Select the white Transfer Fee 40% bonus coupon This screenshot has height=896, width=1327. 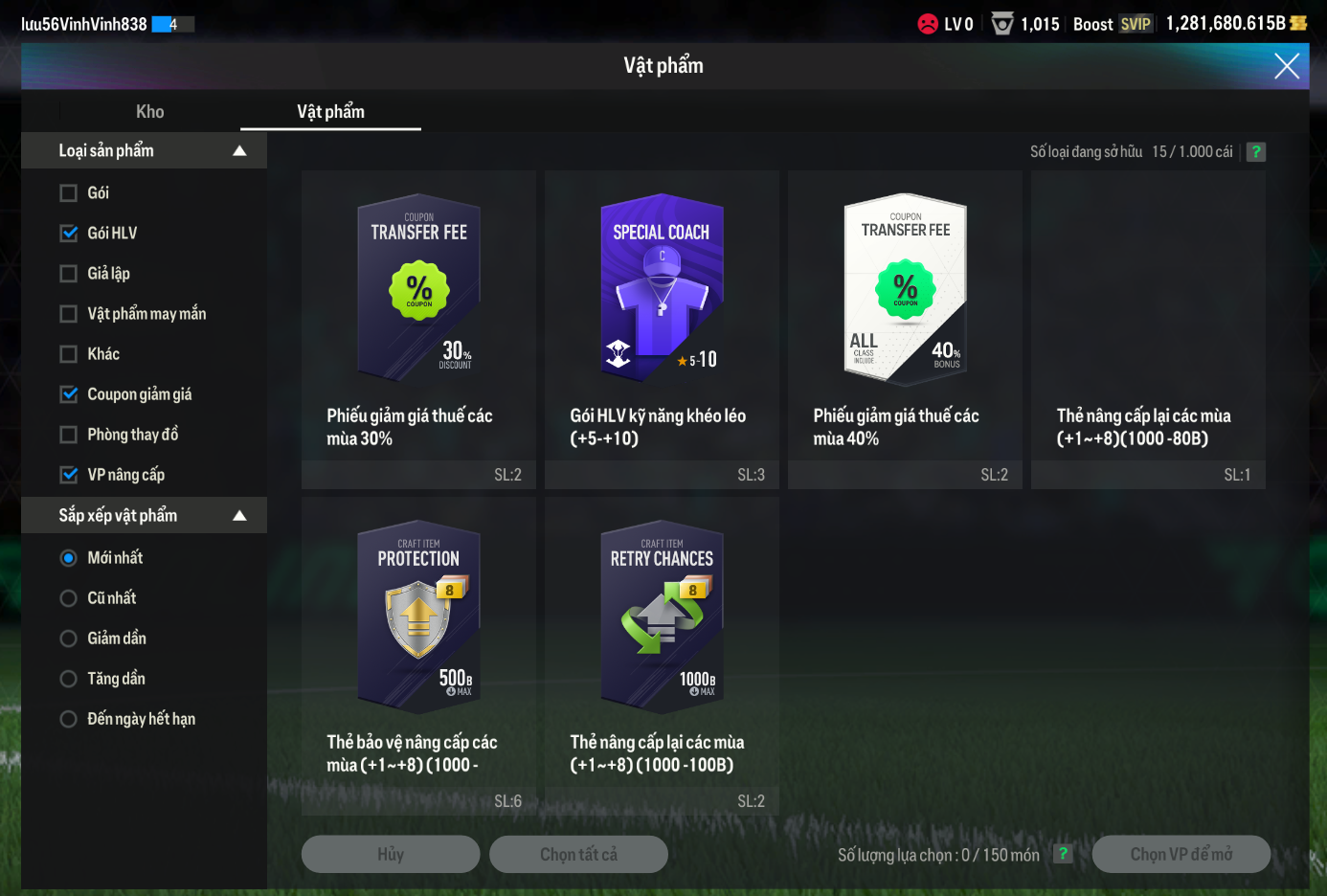(905, 329)
